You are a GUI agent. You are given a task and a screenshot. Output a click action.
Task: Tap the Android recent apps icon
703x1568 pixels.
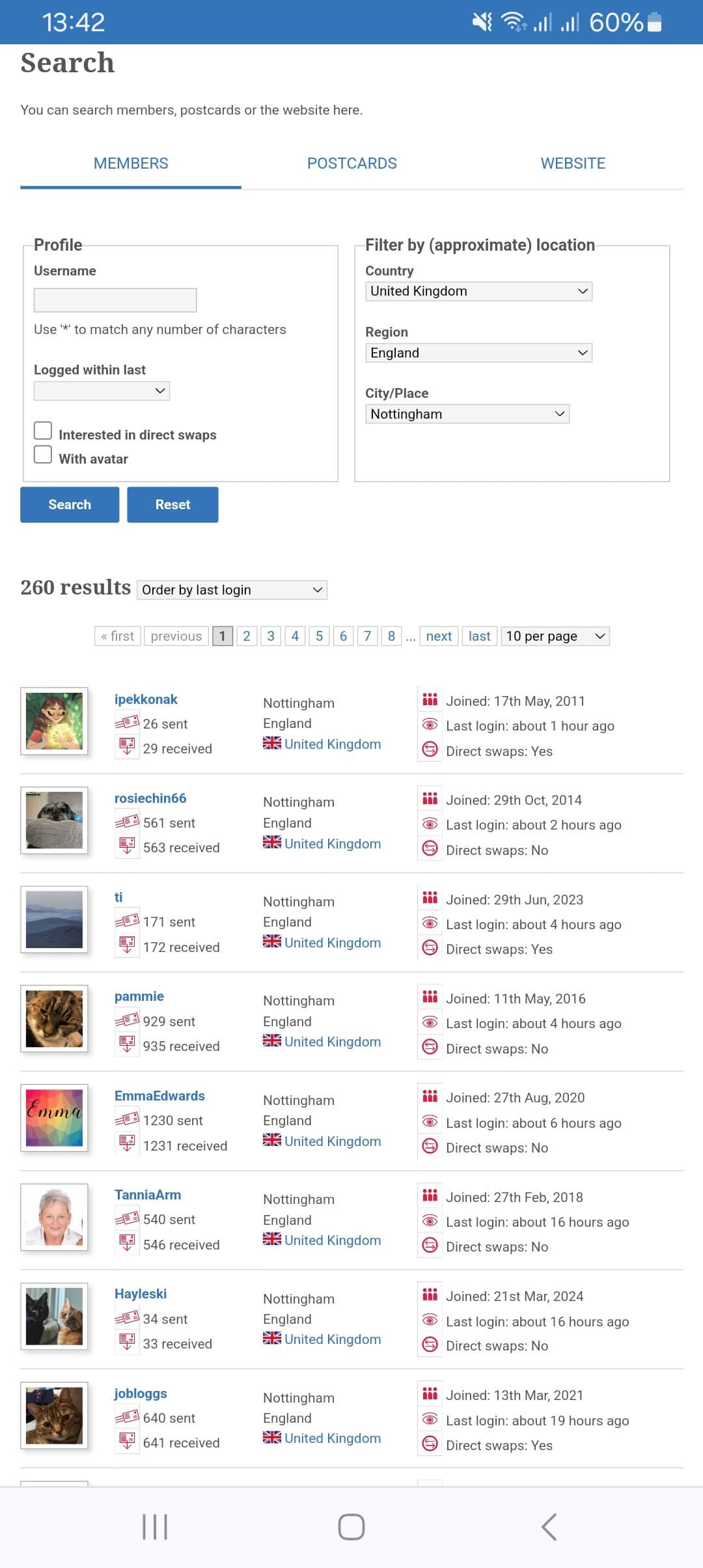pos(155,1526)
